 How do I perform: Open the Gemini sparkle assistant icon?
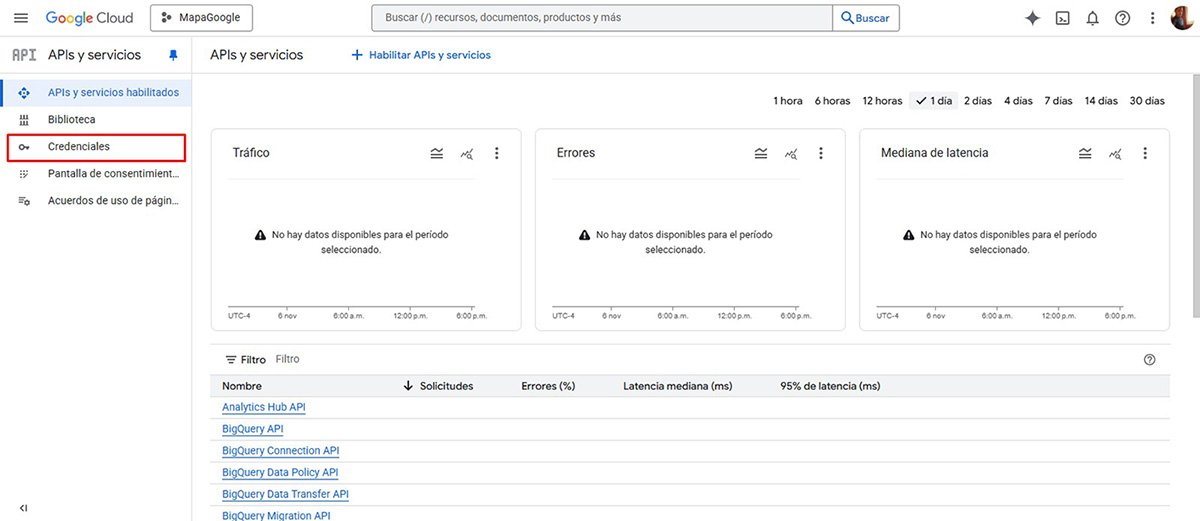click(x=1033, y=18)
